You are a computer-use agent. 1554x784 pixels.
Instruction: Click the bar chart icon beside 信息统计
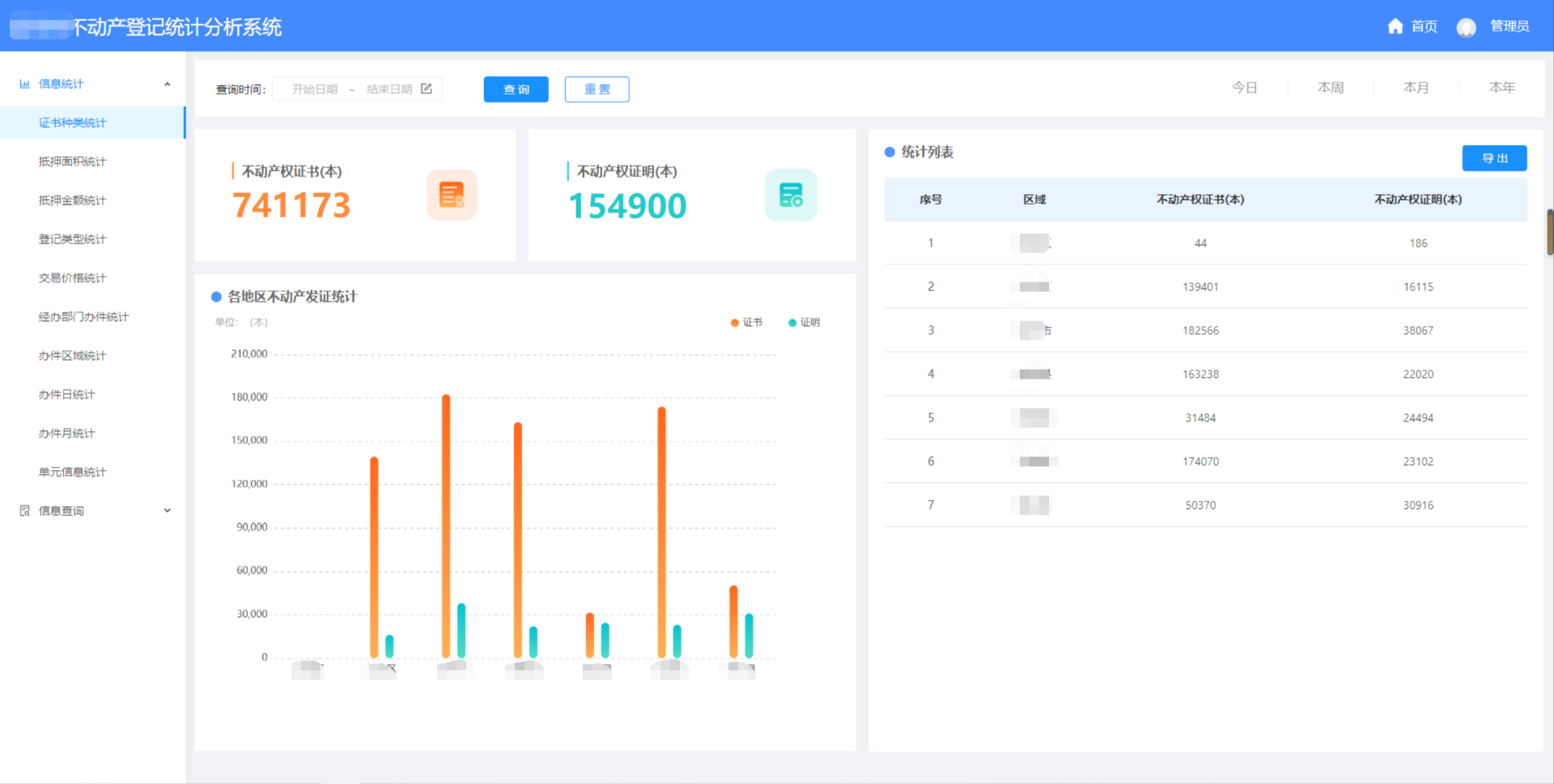[x=24, y=84]
